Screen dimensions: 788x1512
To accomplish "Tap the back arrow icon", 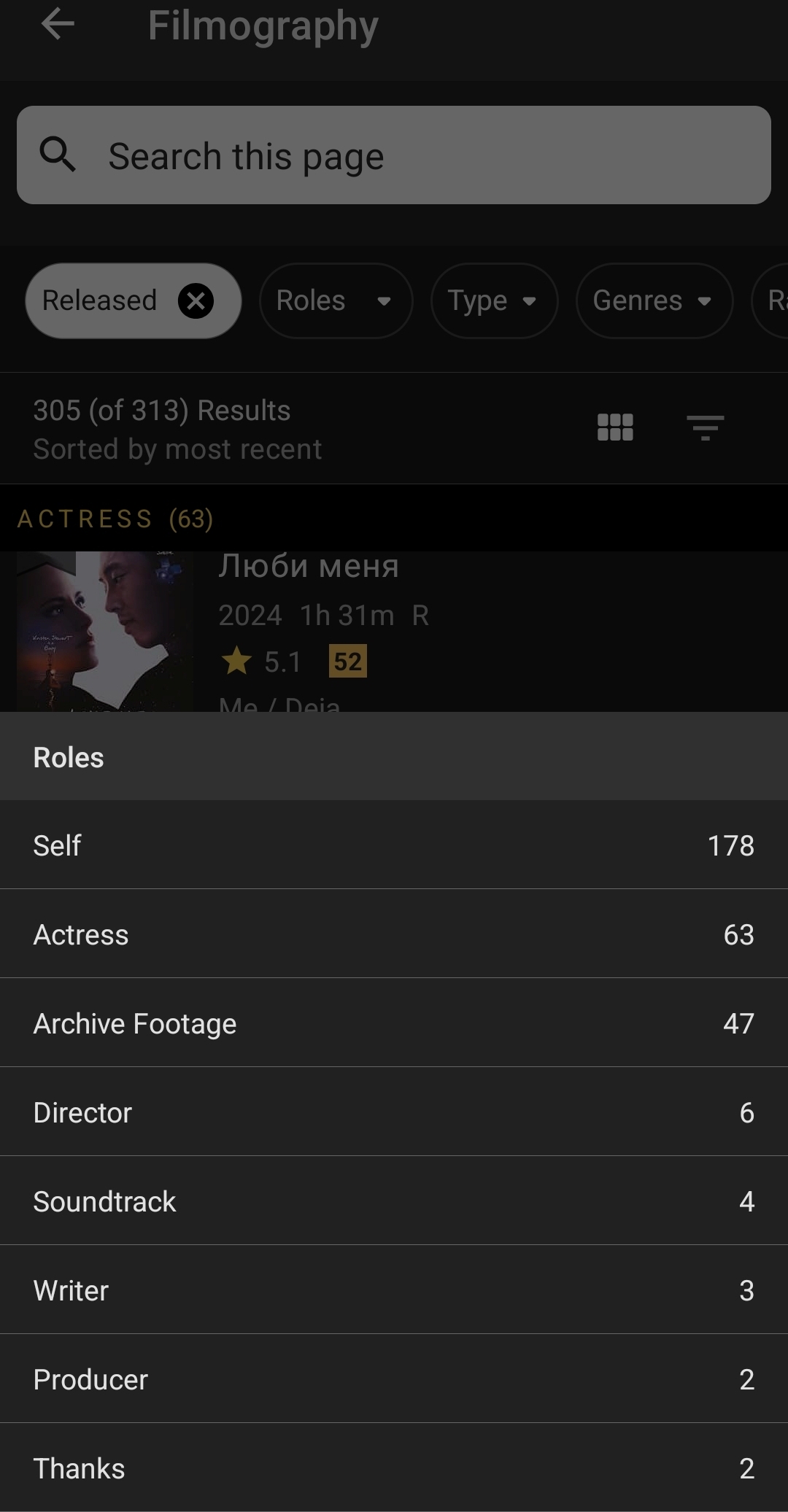I will (x=58, y=25).
